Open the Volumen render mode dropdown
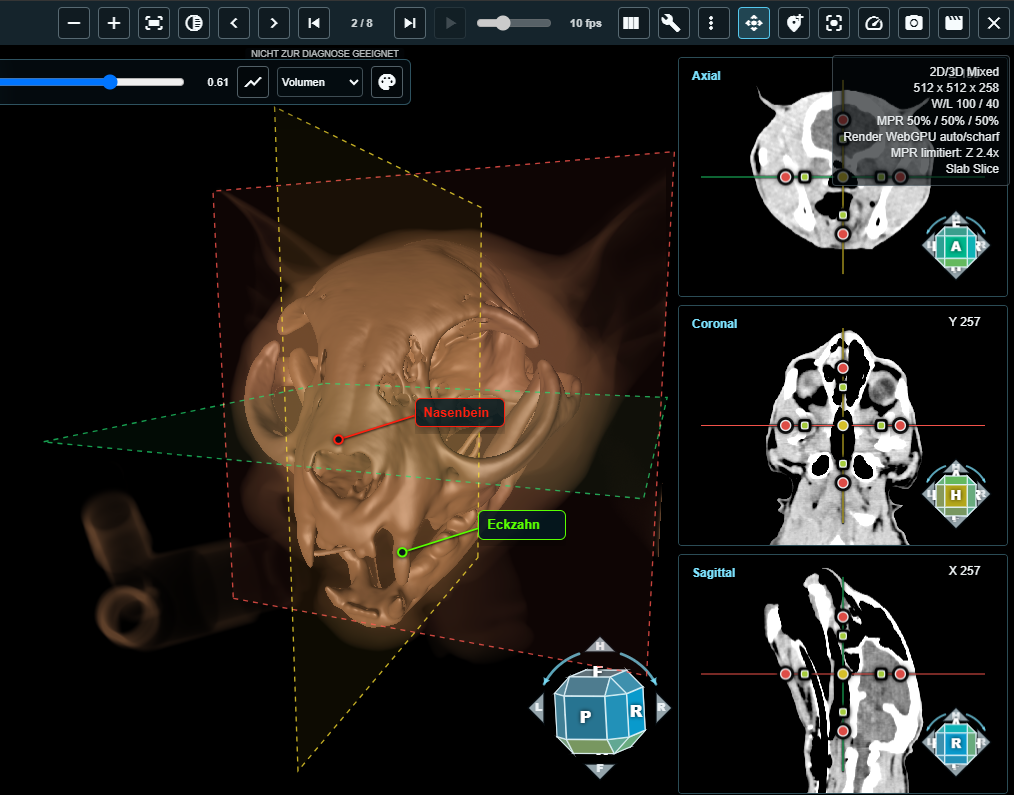This screenshot has width=1014, height=795. point(319,82)
